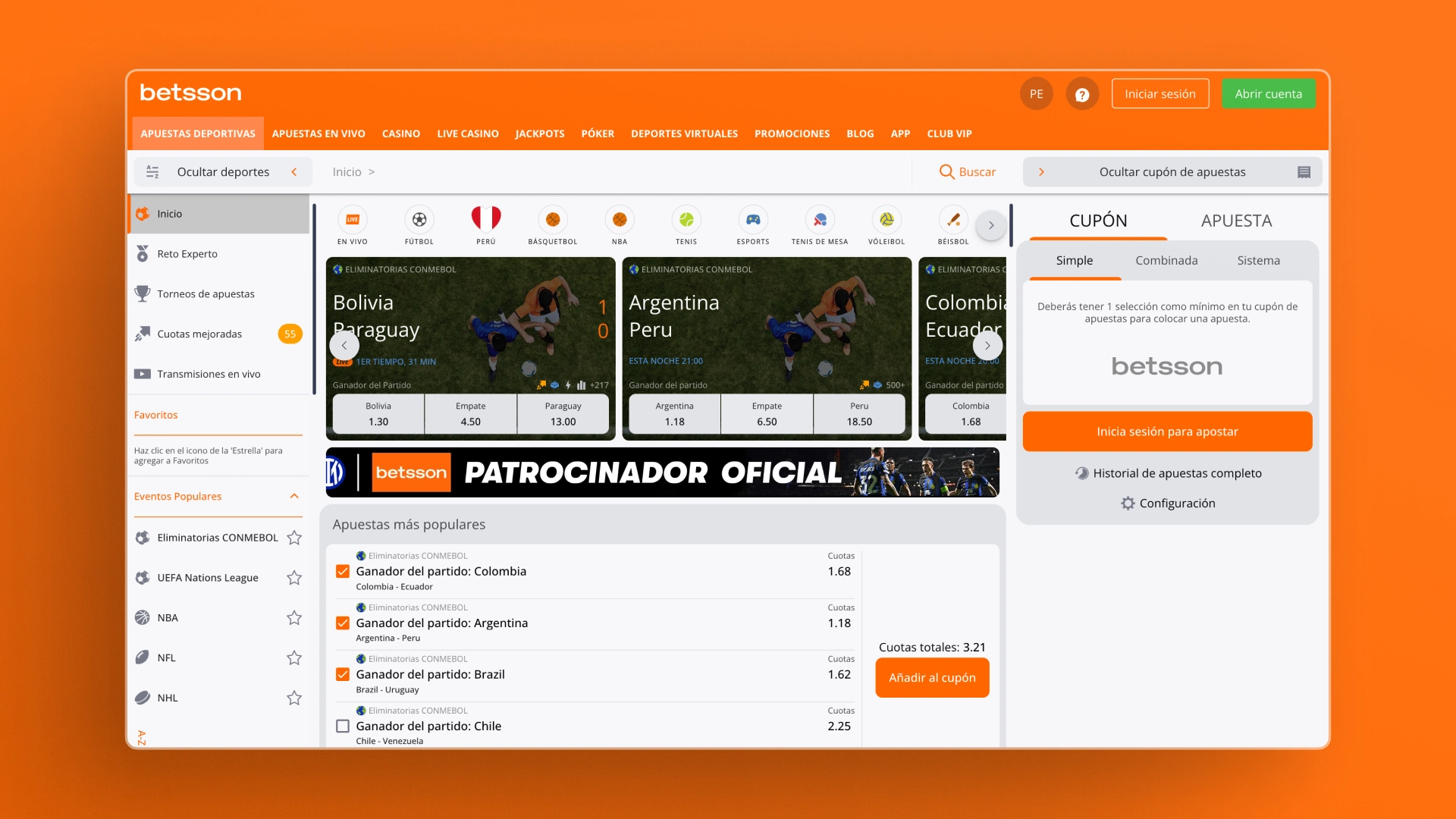The width and height of the screenshot is (1456, 819).
Task: Select the Perú flag icon
Action: tap(486, 220)
